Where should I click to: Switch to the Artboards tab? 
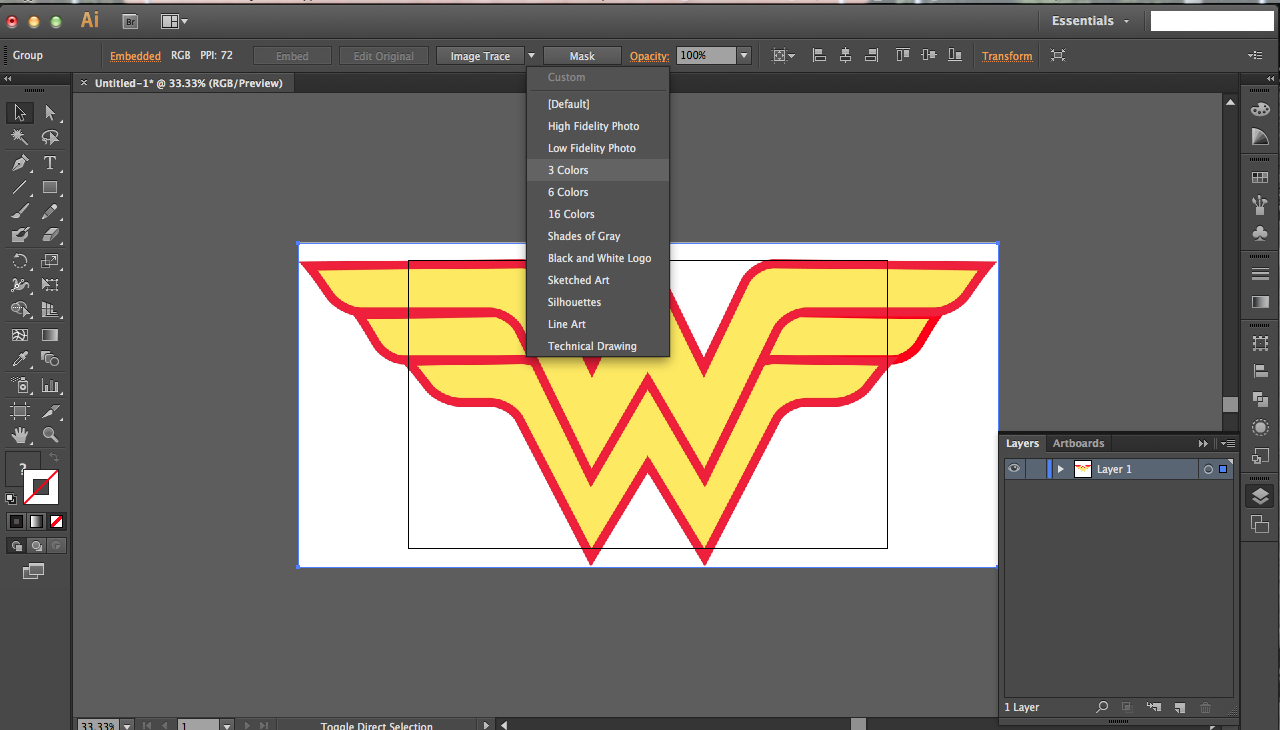click(1078, 443)
